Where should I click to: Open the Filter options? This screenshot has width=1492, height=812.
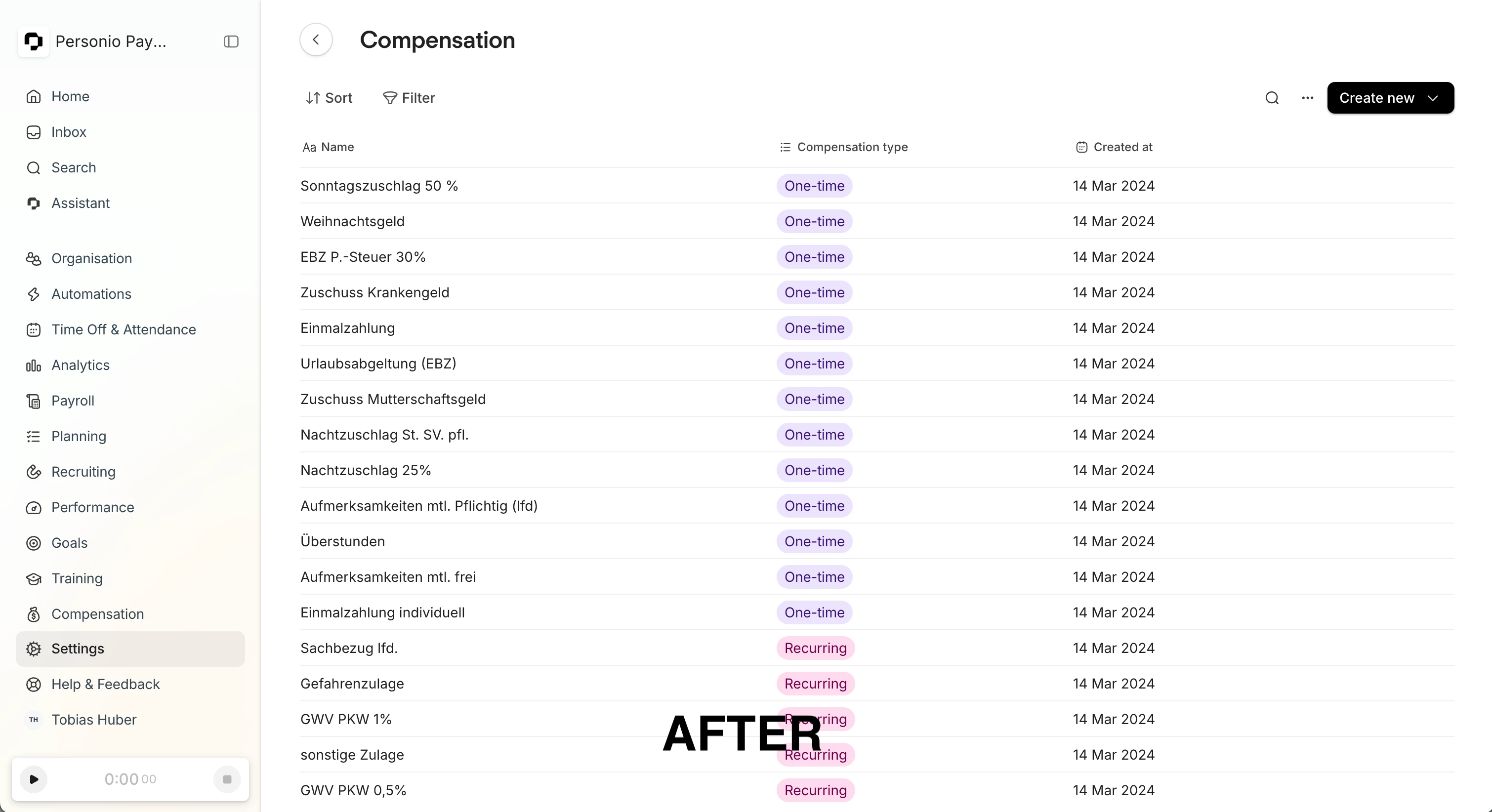click(x=409, y=98)
